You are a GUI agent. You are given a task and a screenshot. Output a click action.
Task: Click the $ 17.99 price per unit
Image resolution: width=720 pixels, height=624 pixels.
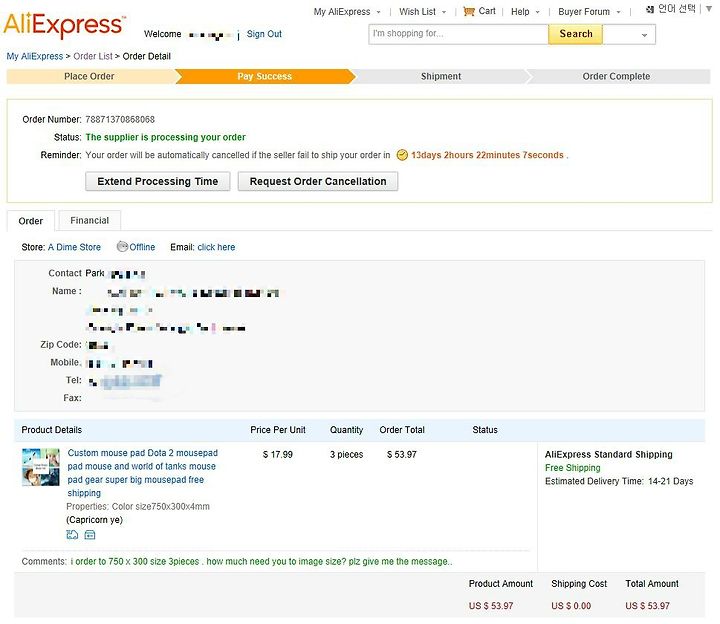(277, 455)
